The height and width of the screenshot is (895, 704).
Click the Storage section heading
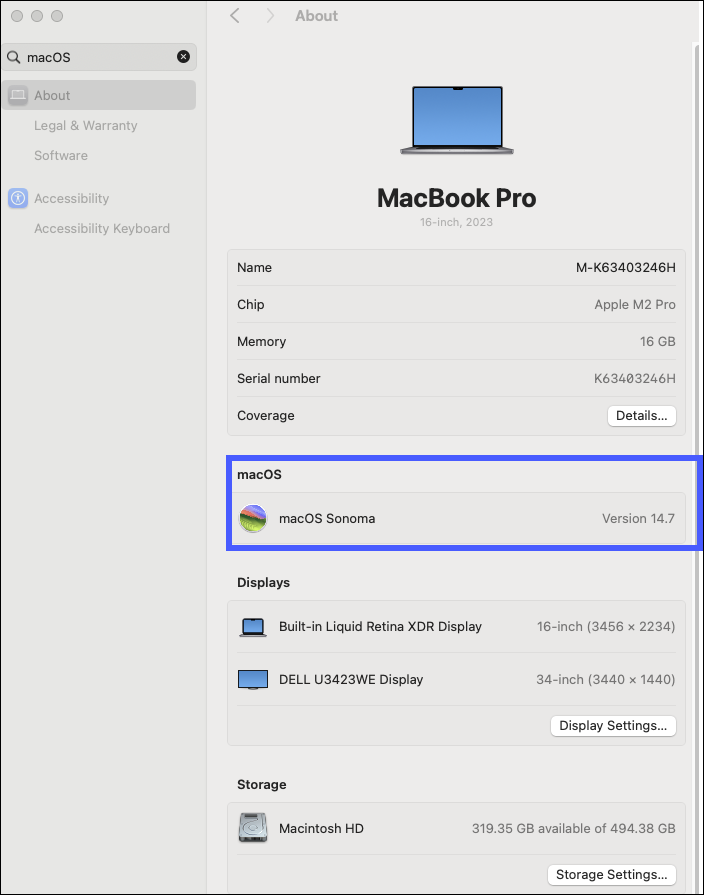[x=262, y=784]
